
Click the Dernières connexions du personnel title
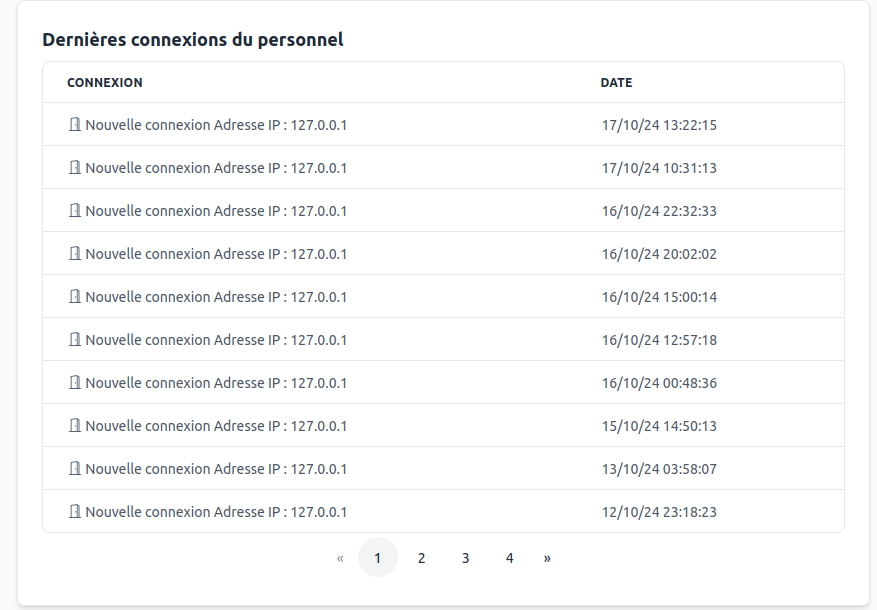coord(191,40)
